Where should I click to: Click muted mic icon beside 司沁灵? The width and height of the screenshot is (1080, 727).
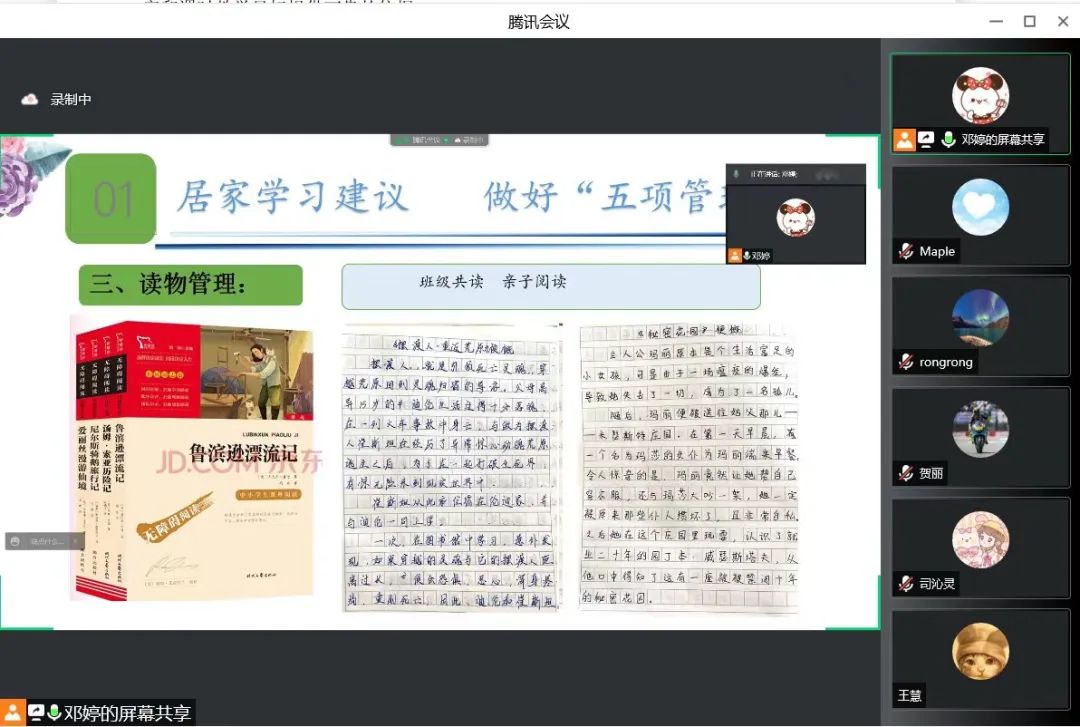[906, 584]
